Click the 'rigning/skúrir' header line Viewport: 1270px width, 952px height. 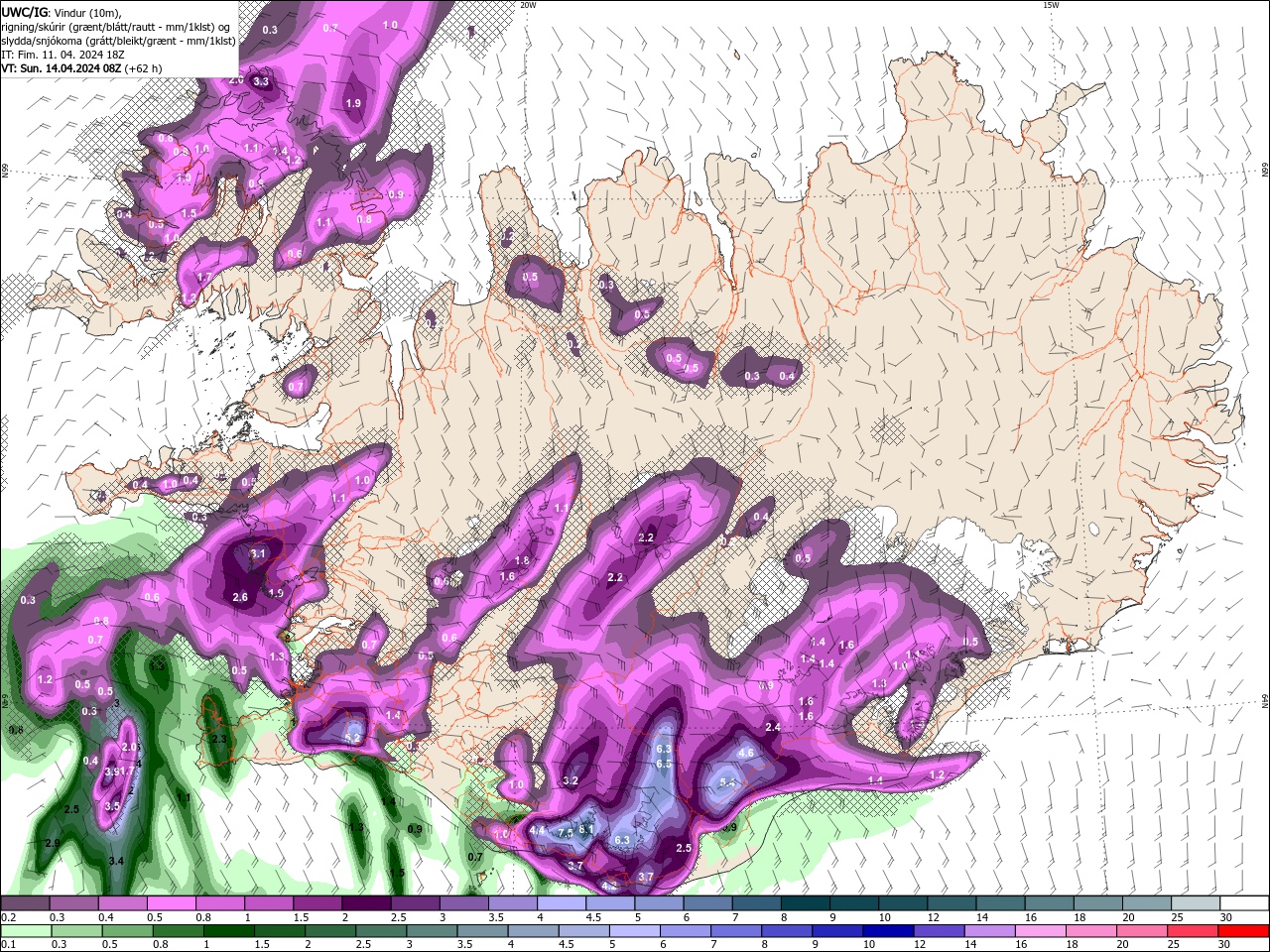pyautogui.click(x=116, y=27)
